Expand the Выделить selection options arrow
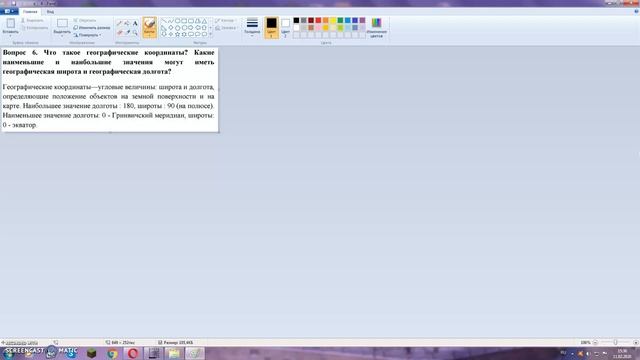Viewport: 640px width, 360px height. pos(62,36)
